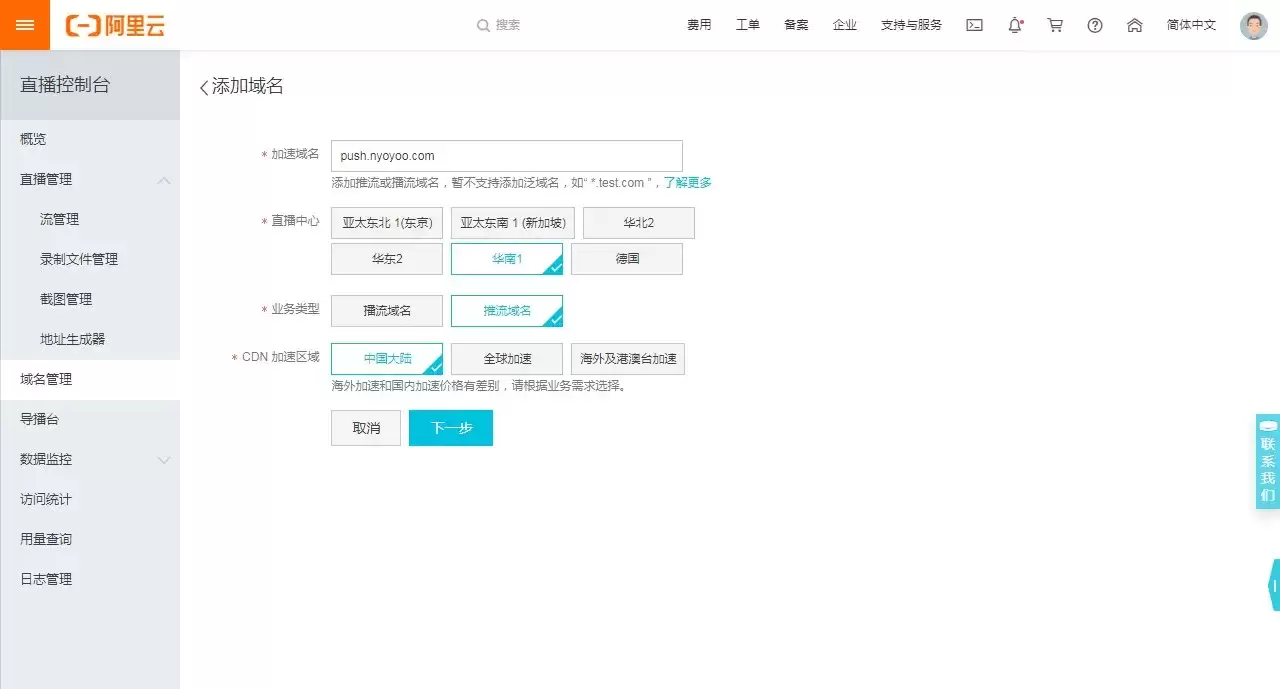The height and width of the screenshot is (689, 1280).
Task: Expand the 数据监控 sidebar section
Action: [164, 460]
